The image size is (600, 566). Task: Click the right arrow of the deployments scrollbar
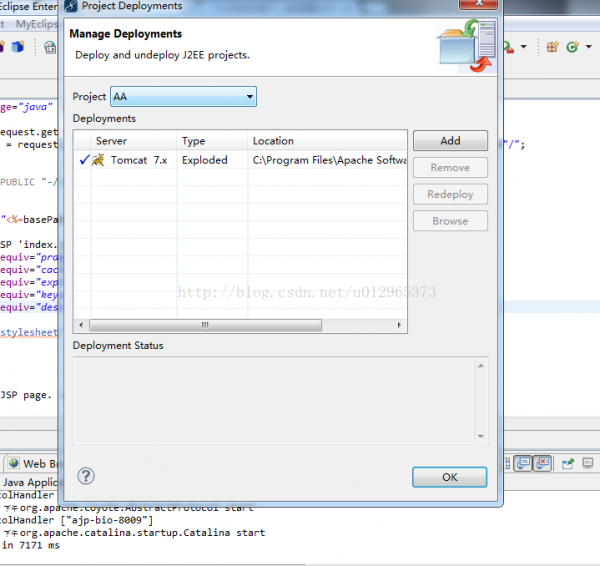pos(399,325)
